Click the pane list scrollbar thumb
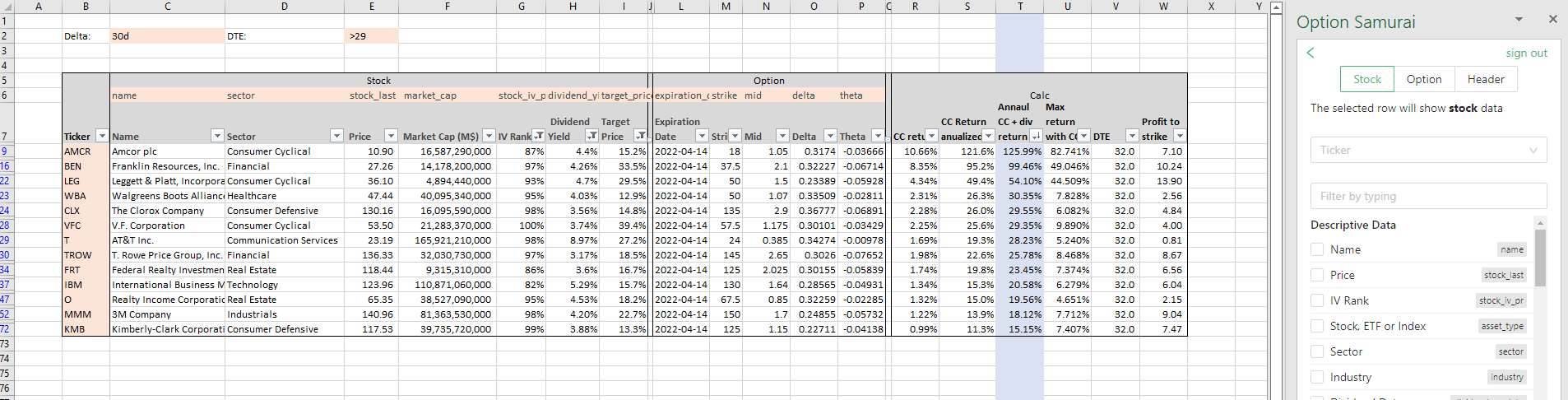Image resolution: width=1568 pixels, height=400 pixels. click(1540, 258)
